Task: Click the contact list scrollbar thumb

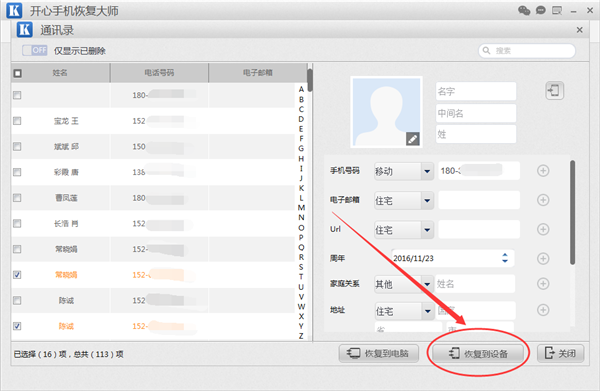Action: pyautogui.click(x=310, y=80)
